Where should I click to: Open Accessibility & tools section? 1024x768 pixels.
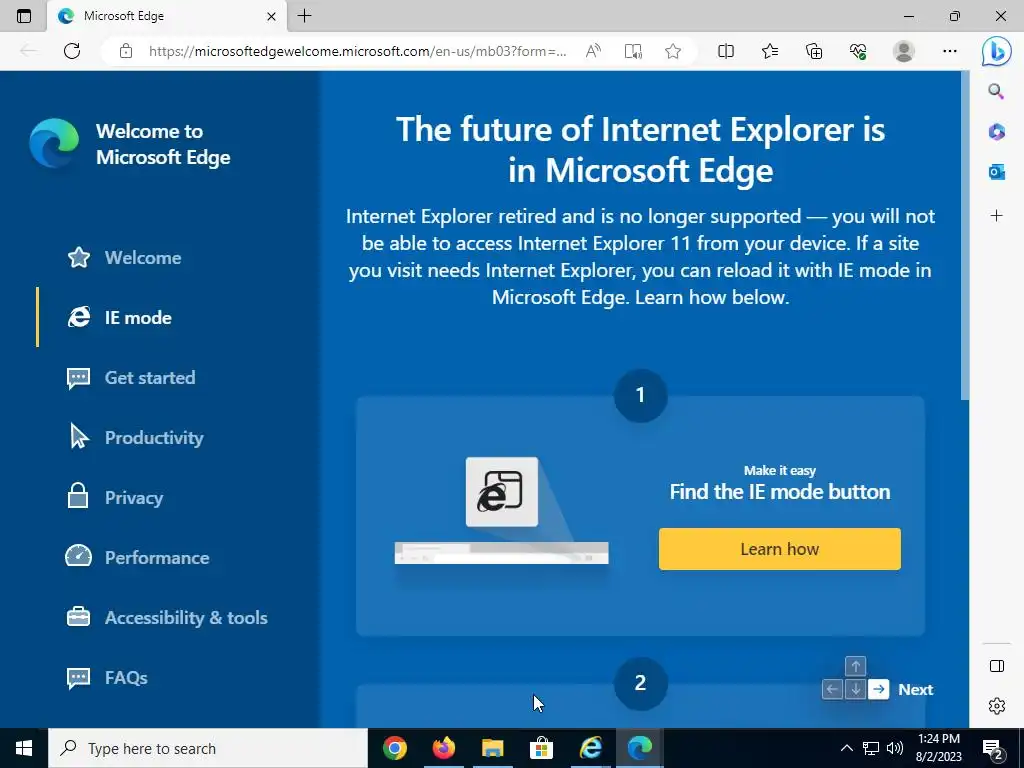(x=167, y=618)
